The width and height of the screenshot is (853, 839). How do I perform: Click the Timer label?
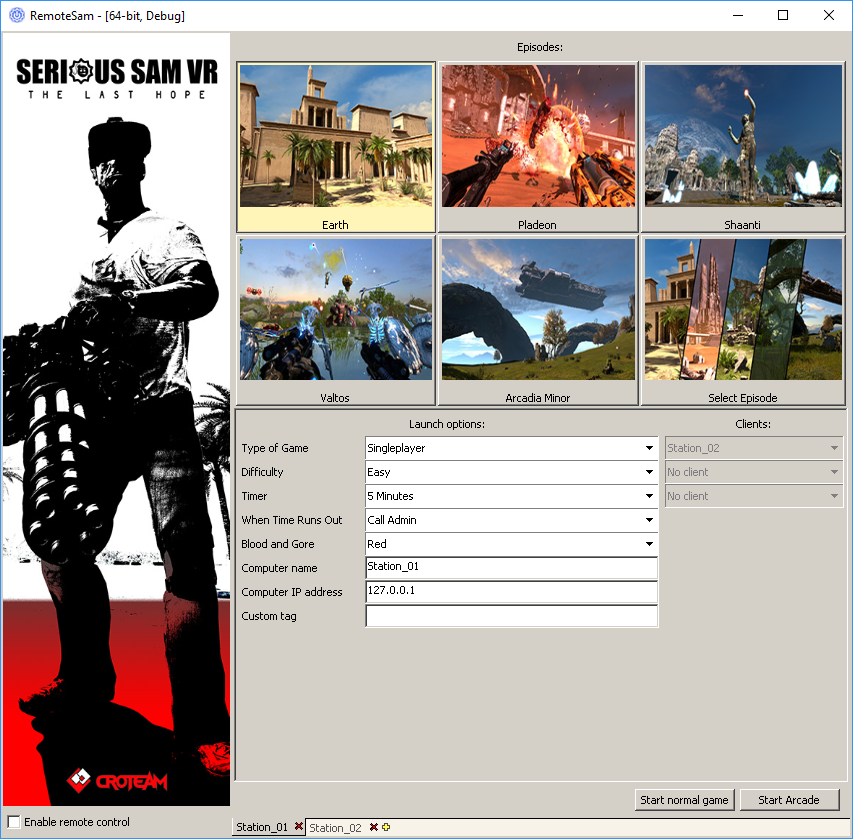pyautogui.click(x=254, y=496)
